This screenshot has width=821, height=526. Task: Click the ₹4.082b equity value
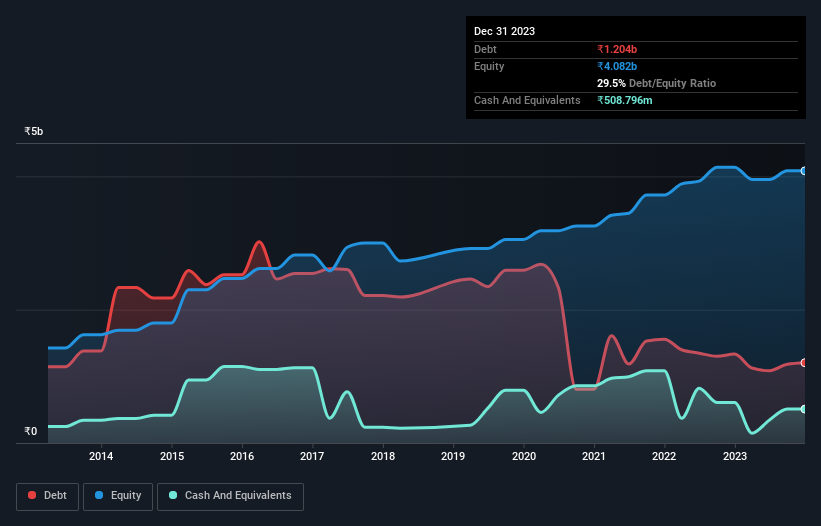click(x=617, y=66)
